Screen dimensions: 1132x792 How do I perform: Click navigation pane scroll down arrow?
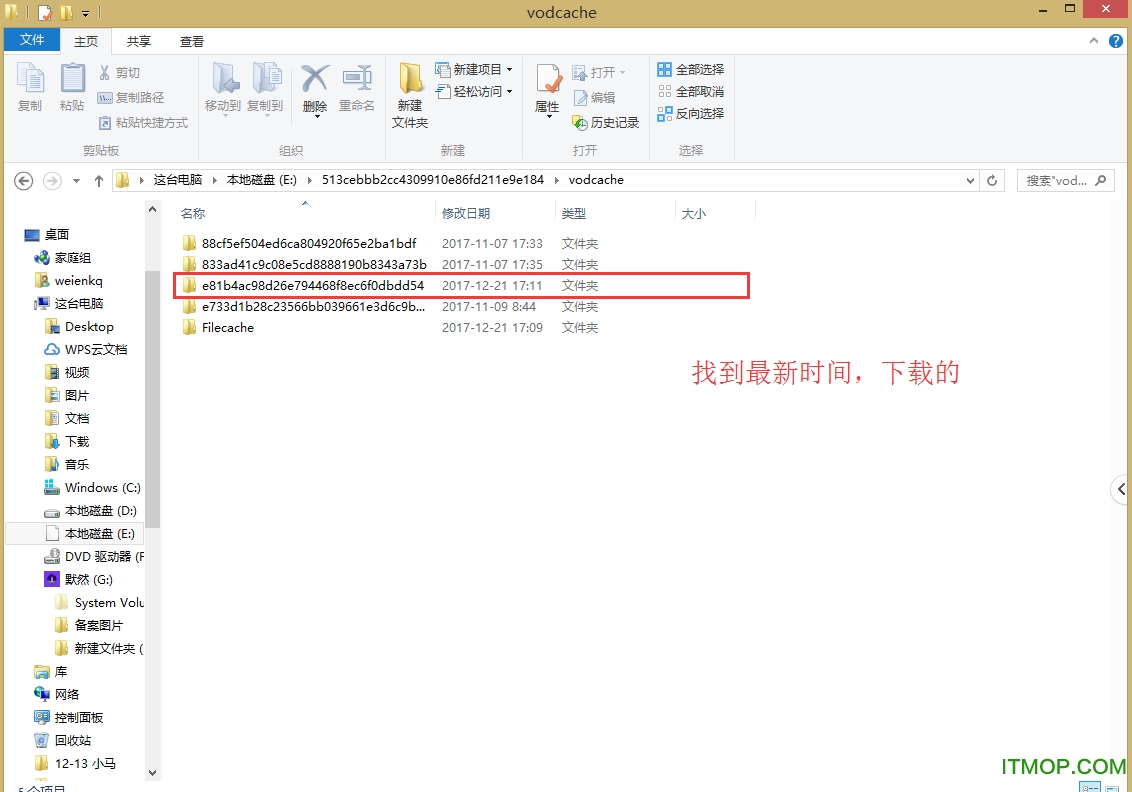point(152,772)
